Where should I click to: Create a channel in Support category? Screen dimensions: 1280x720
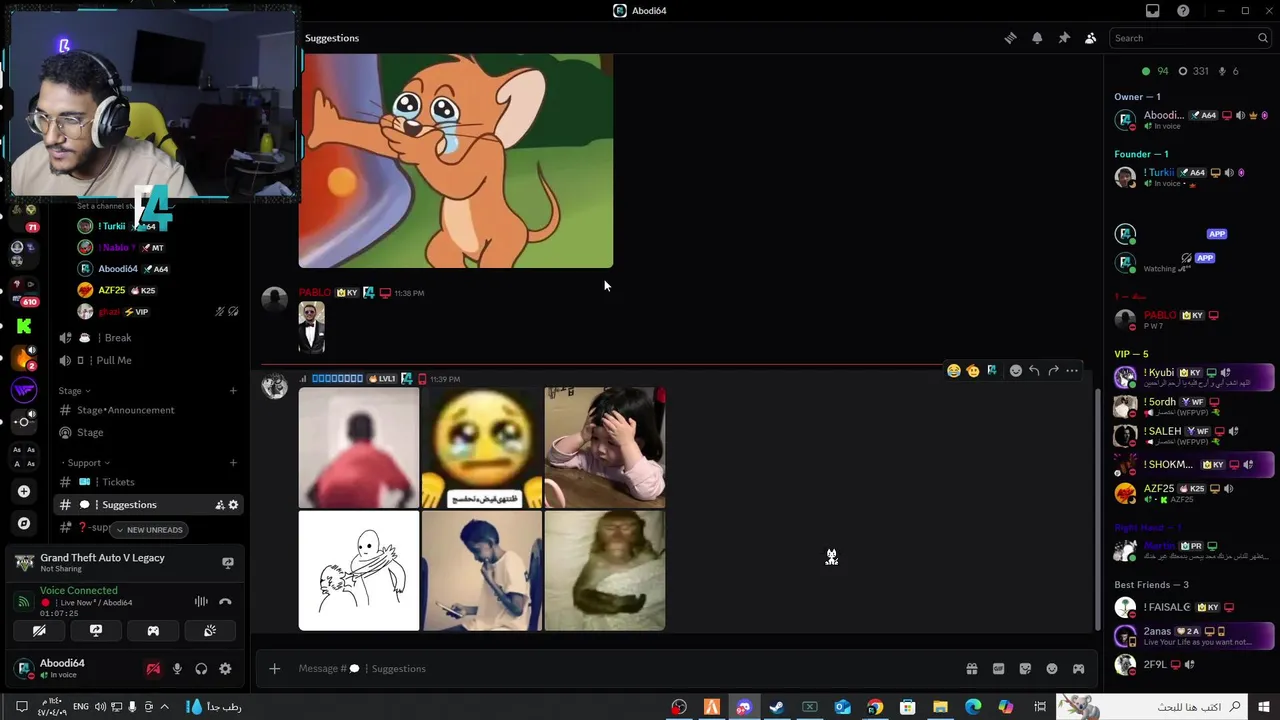(233, 463)
